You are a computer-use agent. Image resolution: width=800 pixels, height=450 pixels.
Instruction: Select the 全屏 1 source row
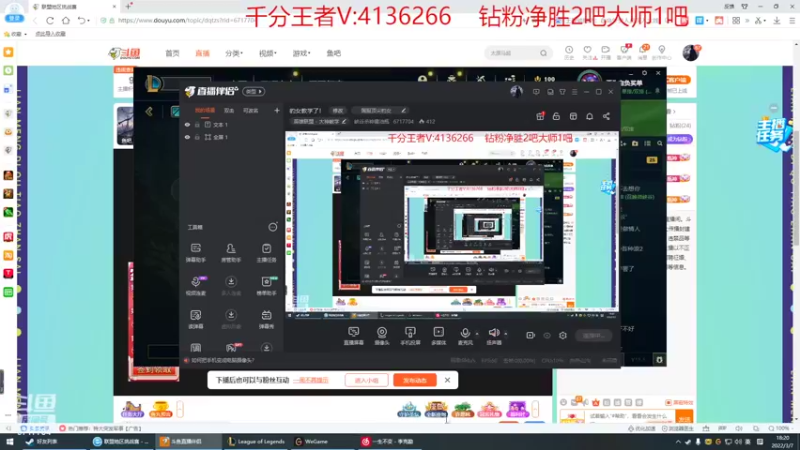click(x=232, y=137)
